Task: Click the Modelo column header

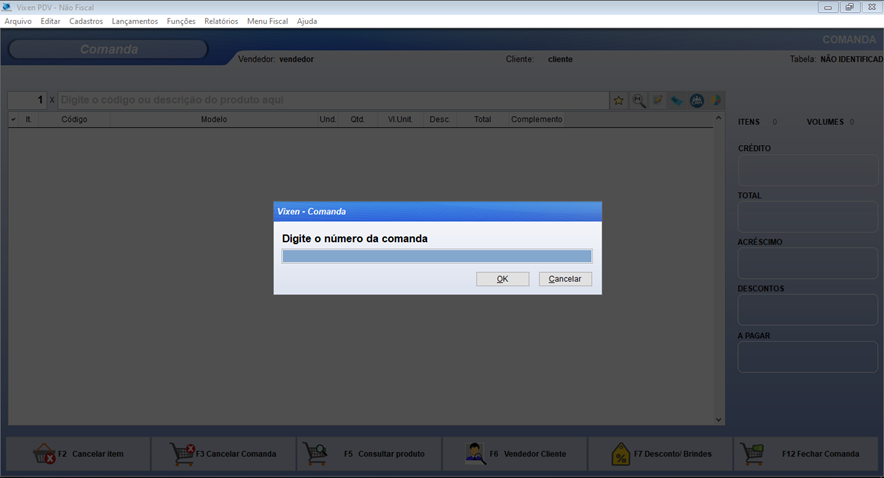Action: 214,120
